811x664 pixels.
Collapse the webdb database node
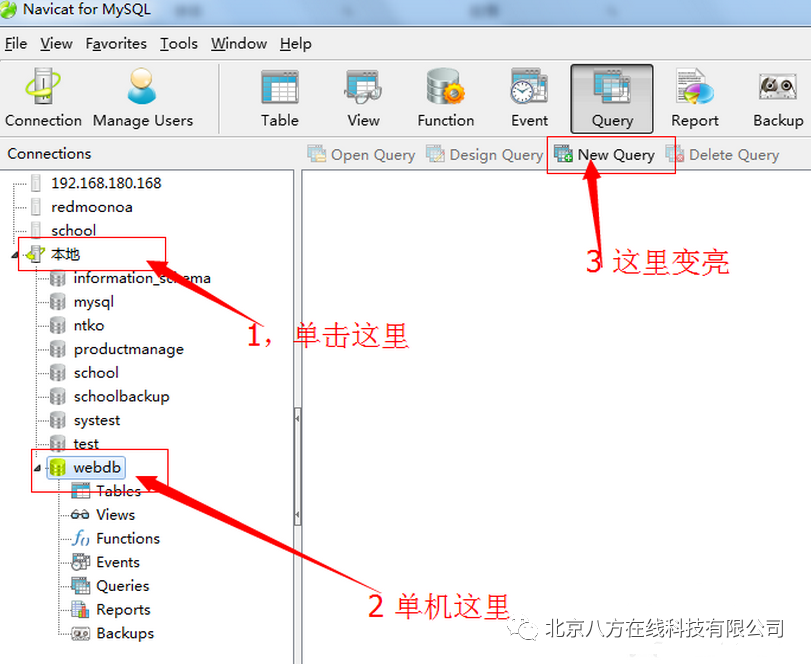click(38, 469)
